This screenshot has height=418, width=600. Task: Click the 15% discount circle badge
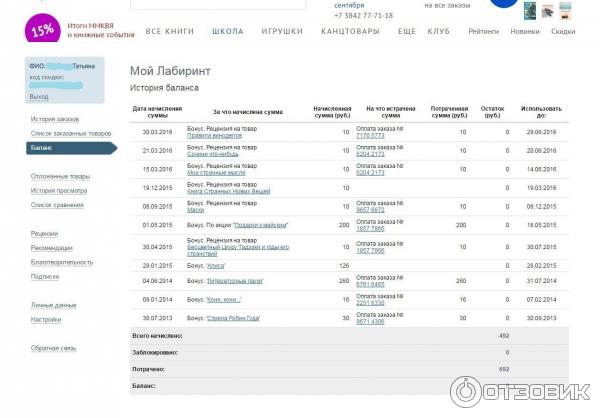(41, 28)
